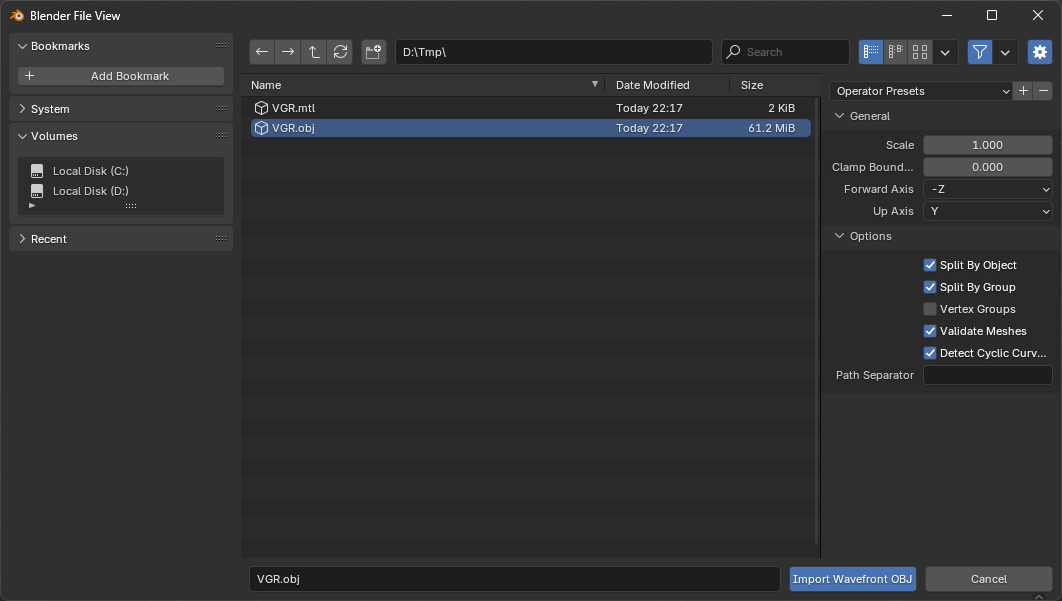The image size is (1062, 601).
Task: Select the Name column header
Action: [x=266, y=85]
